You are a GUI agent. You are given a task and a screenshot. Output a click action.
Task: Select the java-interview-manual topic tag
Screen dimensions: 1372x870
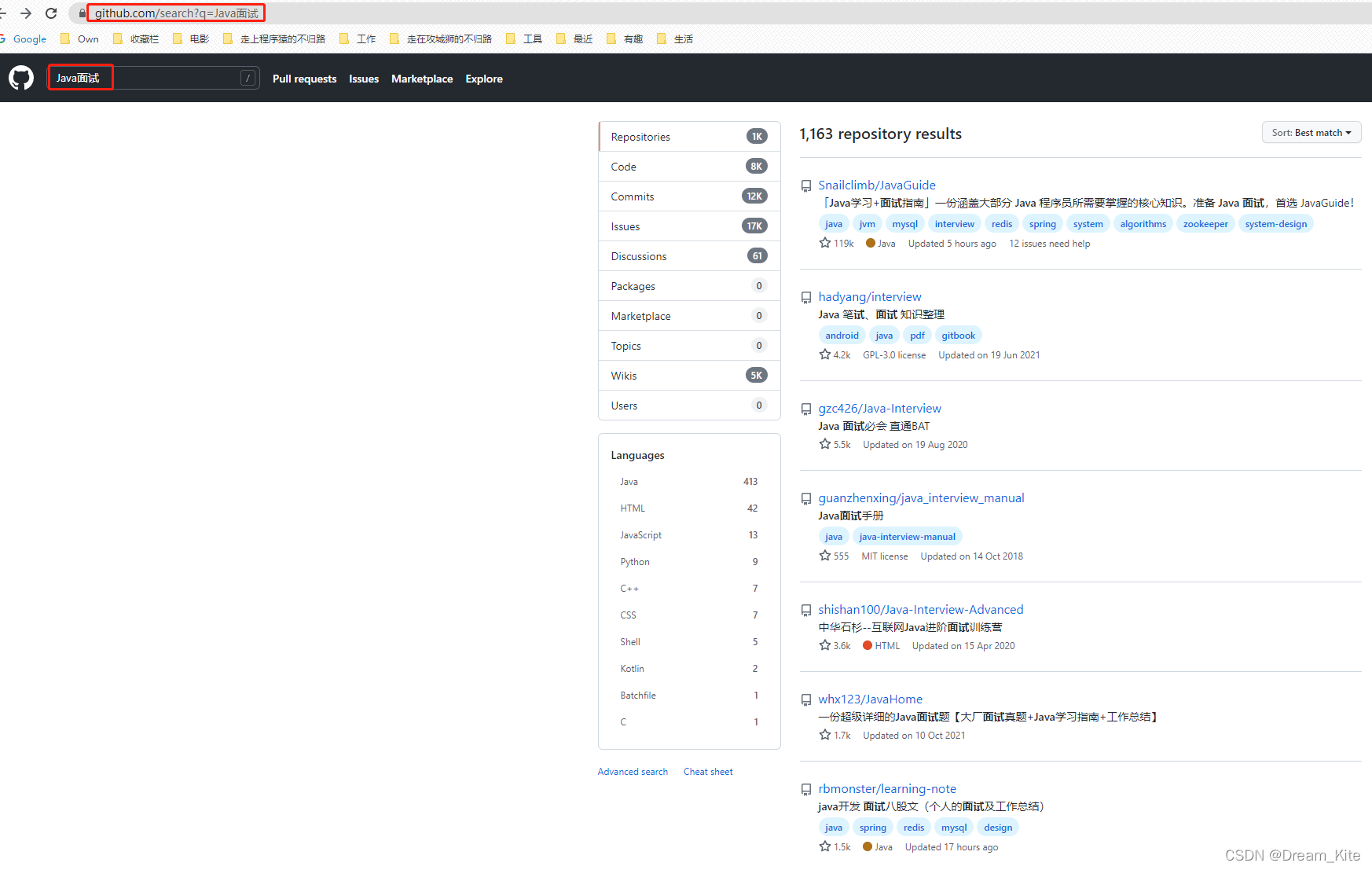(907, 537)
